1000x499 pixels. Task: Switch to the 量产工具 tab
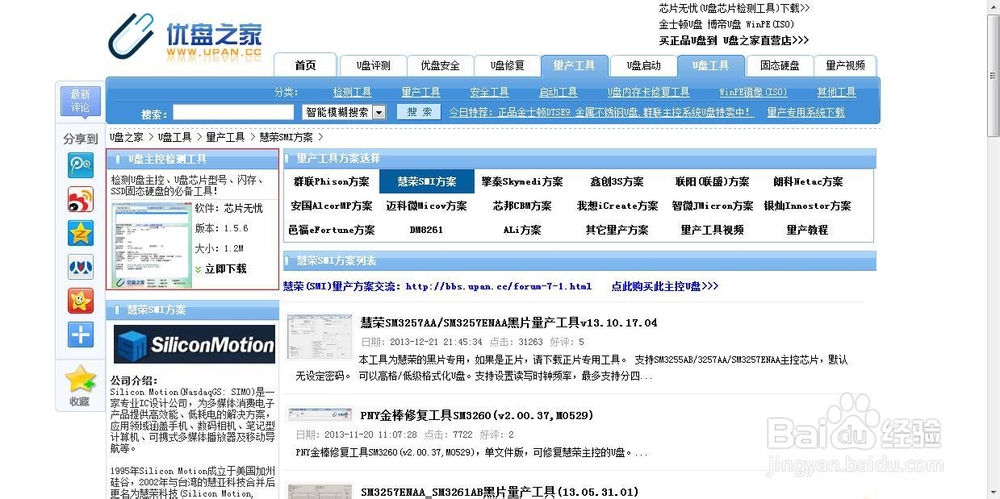[x=574, y=65]
